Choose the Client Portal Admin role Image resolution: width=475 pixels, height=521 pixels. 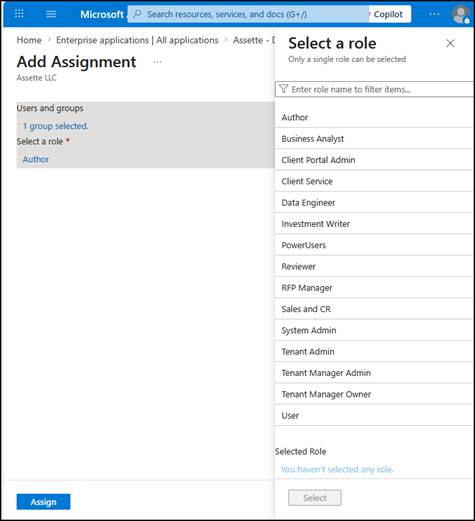click(x=374, y=160)
